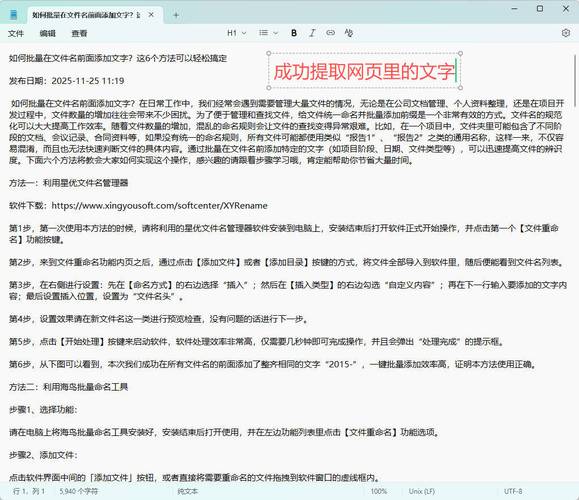579x500 pixels.
Task: Click the Unix (LF) line ending indicator
Action: coord(422,492)
